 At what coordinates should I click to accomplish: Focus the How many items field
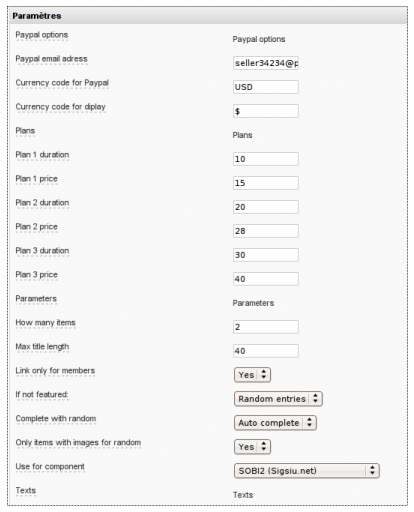[x=266, y=327]
